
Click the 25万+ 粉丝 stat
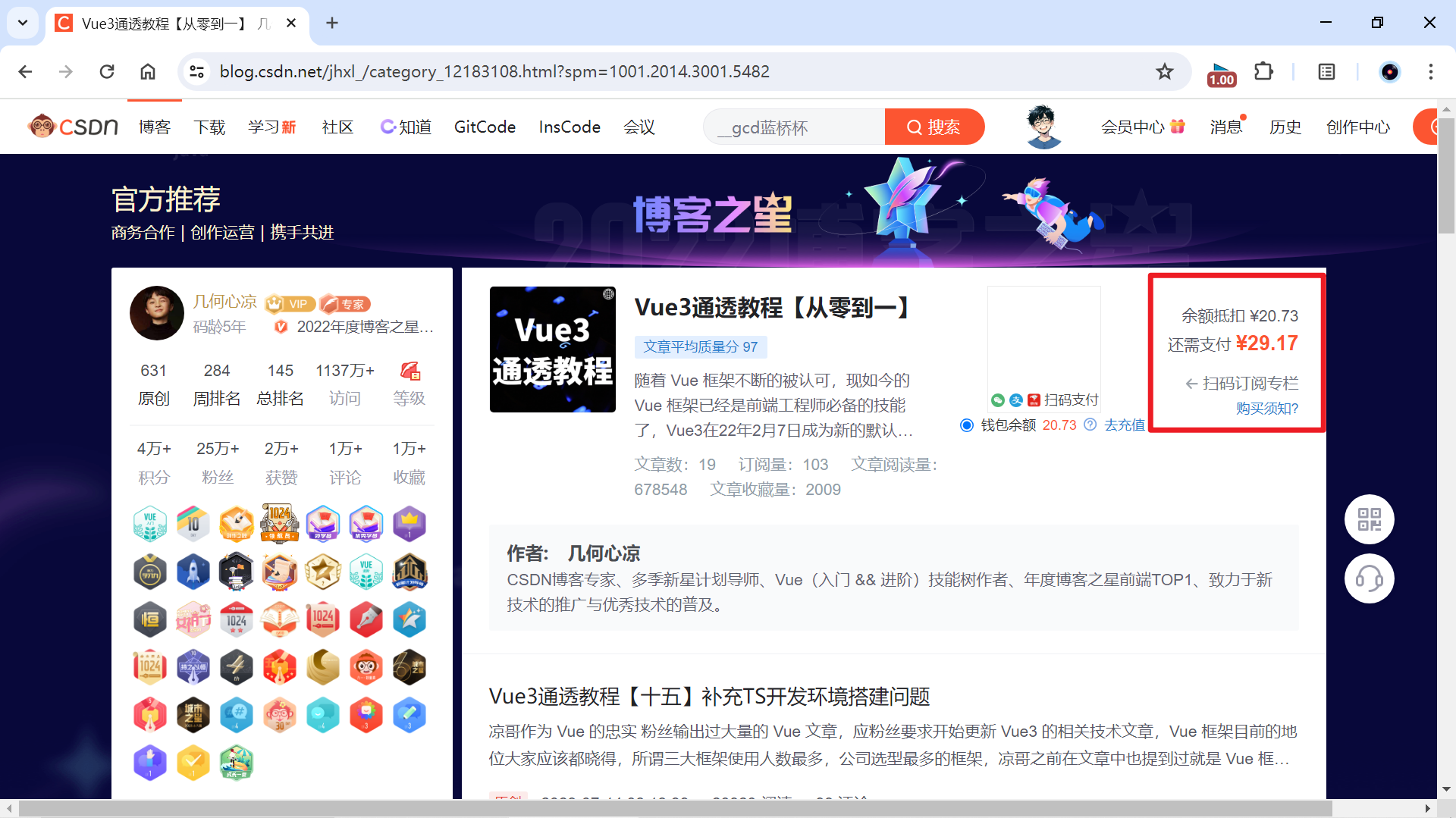[218, 462]
